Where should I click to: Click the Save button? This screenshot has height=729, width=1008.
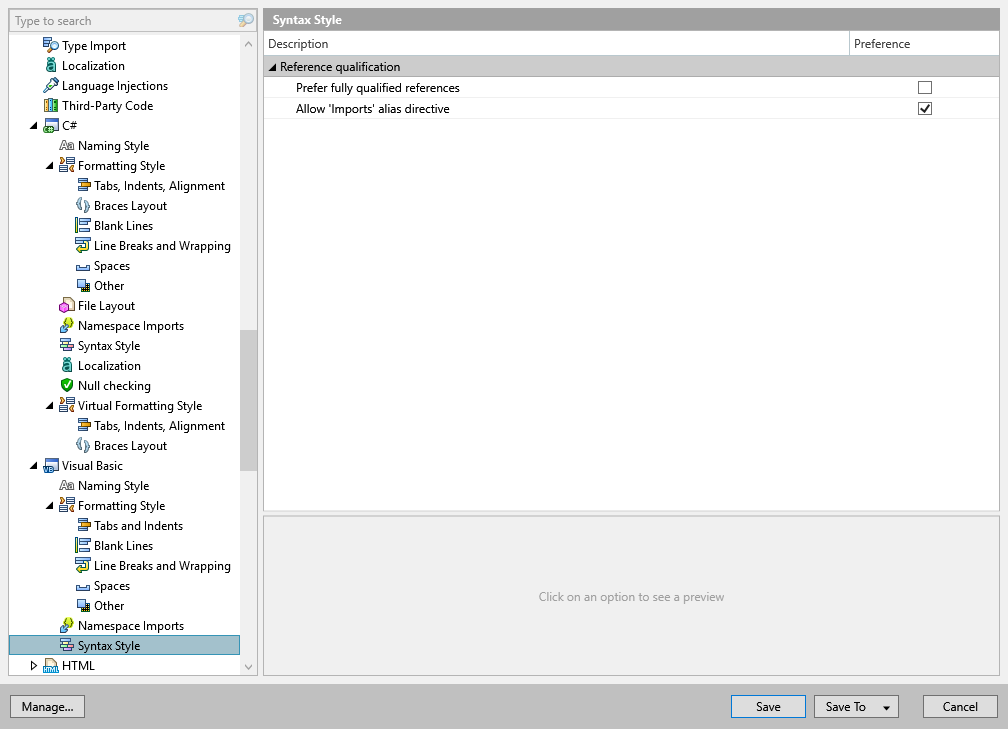click(x=768, y=706)
